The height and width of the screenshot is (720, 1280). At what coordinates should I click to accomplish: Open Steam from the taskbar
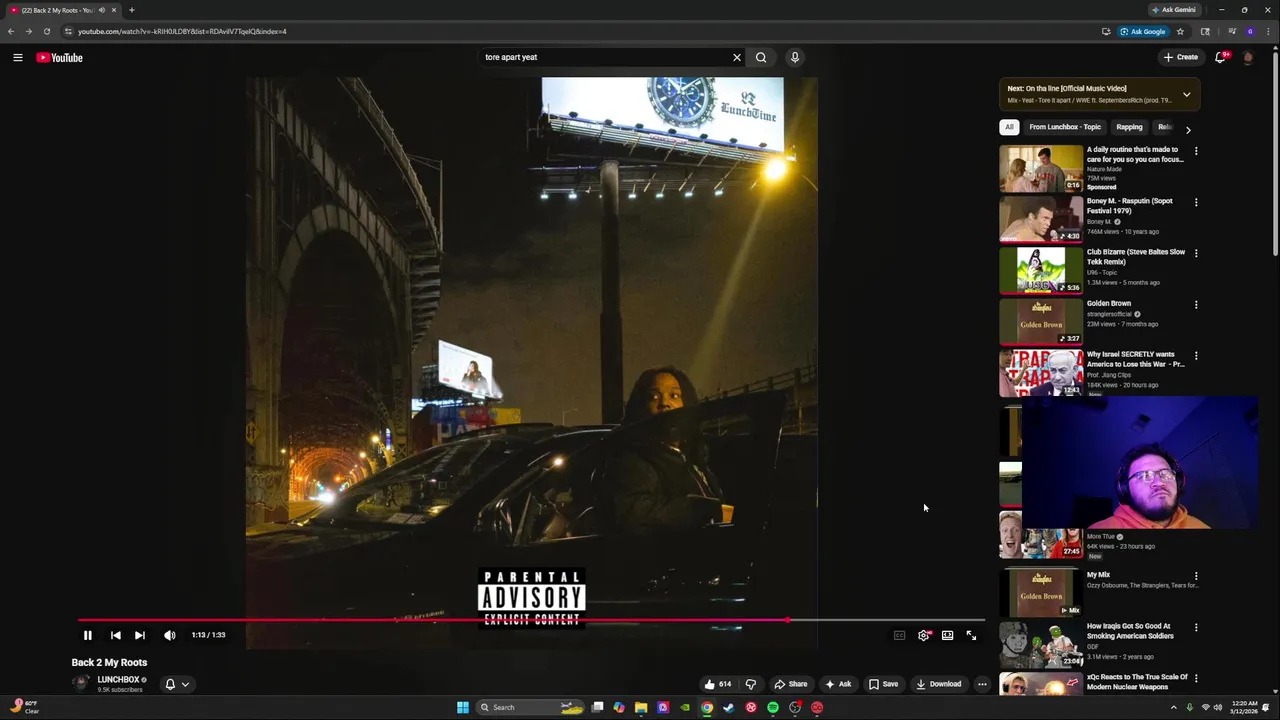[x=729, y=707]
